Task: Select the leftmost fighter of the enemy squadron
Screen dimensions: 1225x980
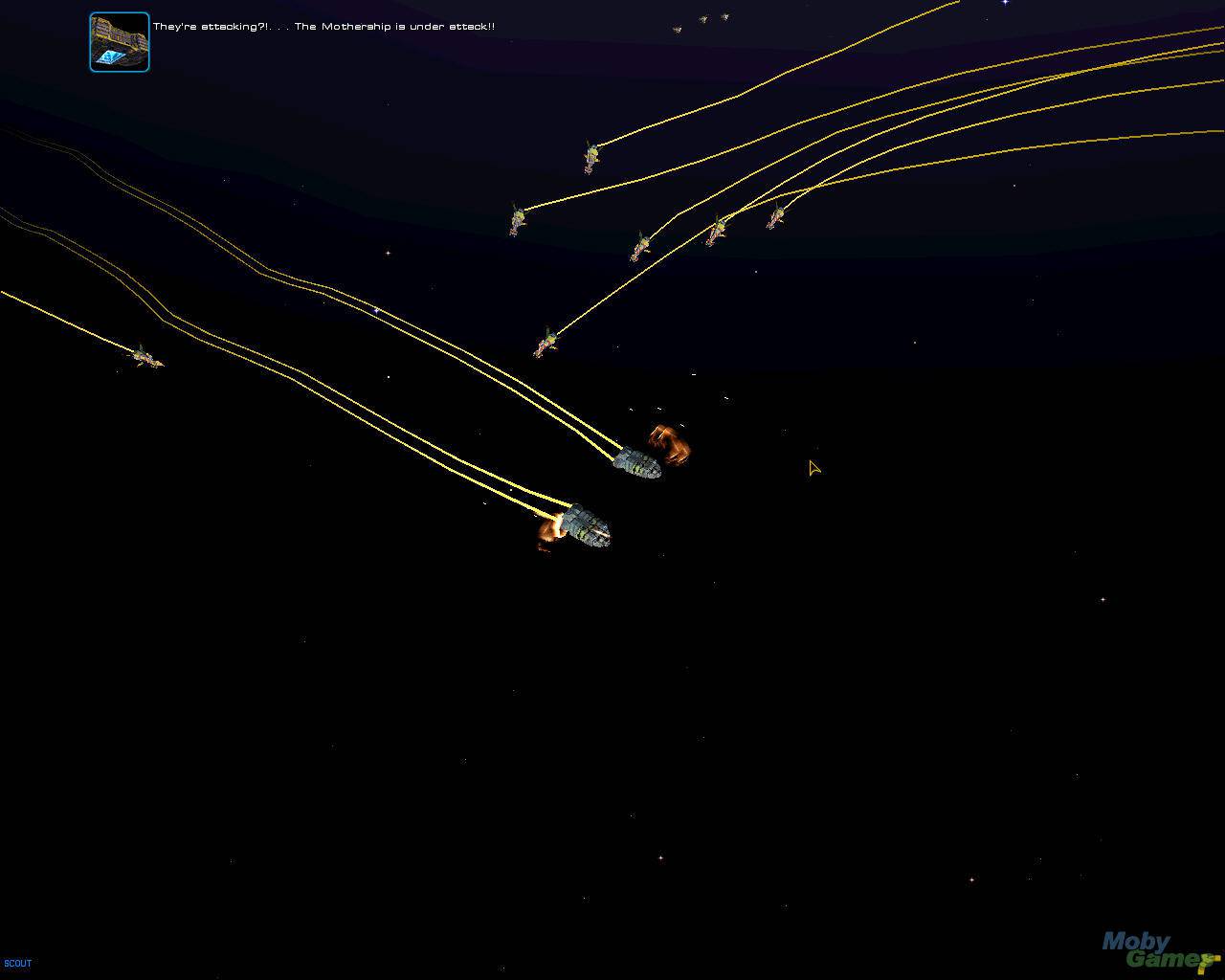Action: (x=518, y=220)
